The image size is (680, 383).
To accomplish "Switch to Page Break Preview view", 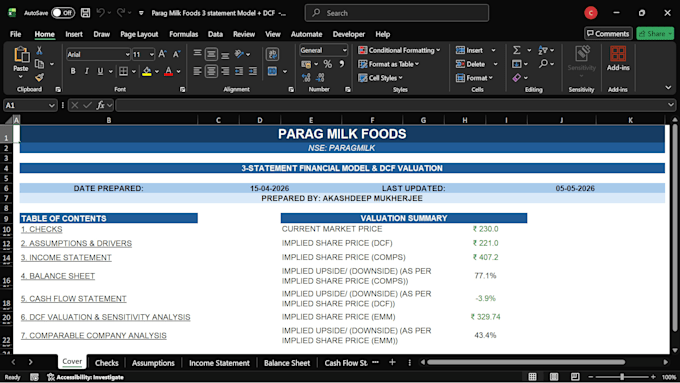I will tap(575, 376).
